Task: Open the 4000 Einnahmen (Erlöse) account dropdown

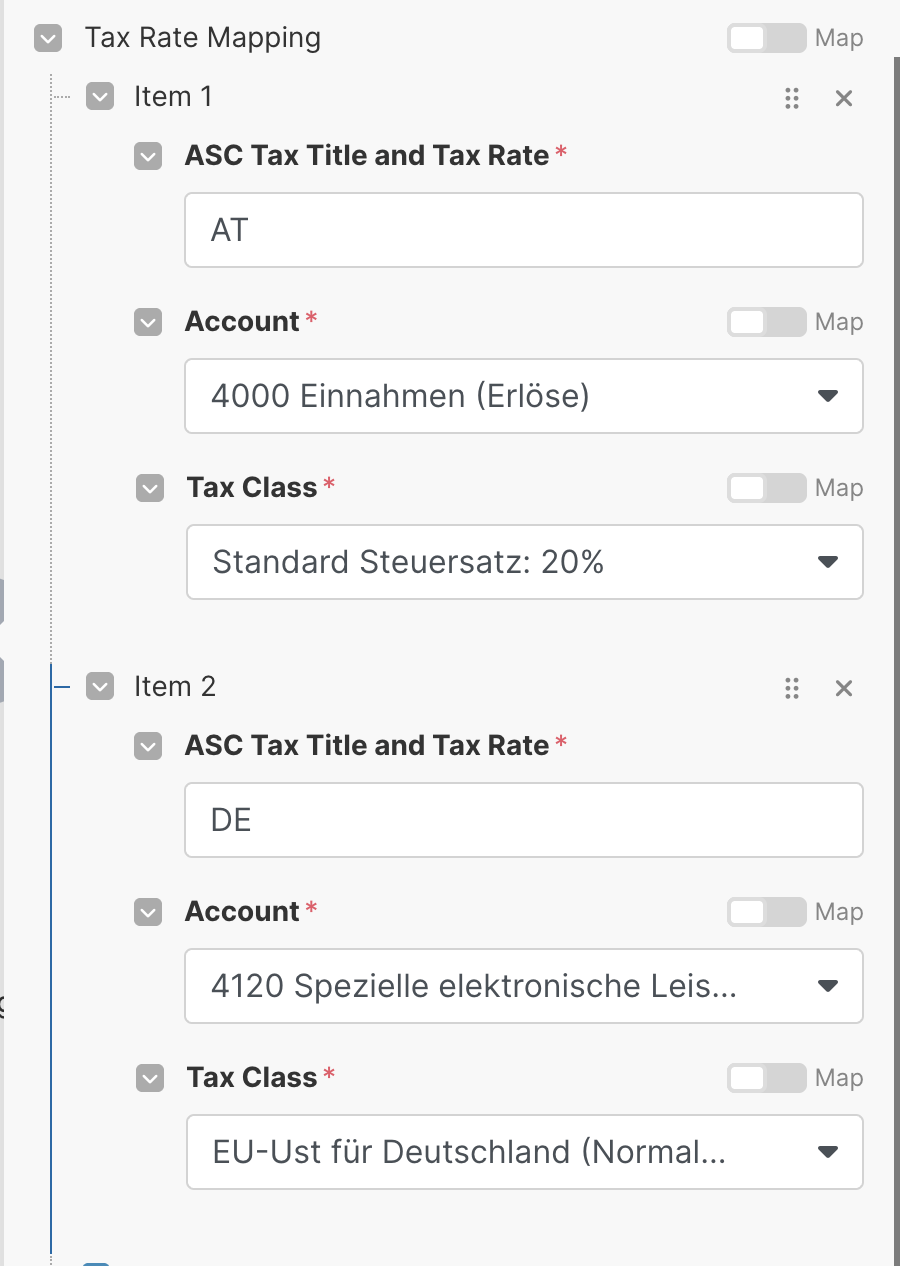Action: pos(523,396)
